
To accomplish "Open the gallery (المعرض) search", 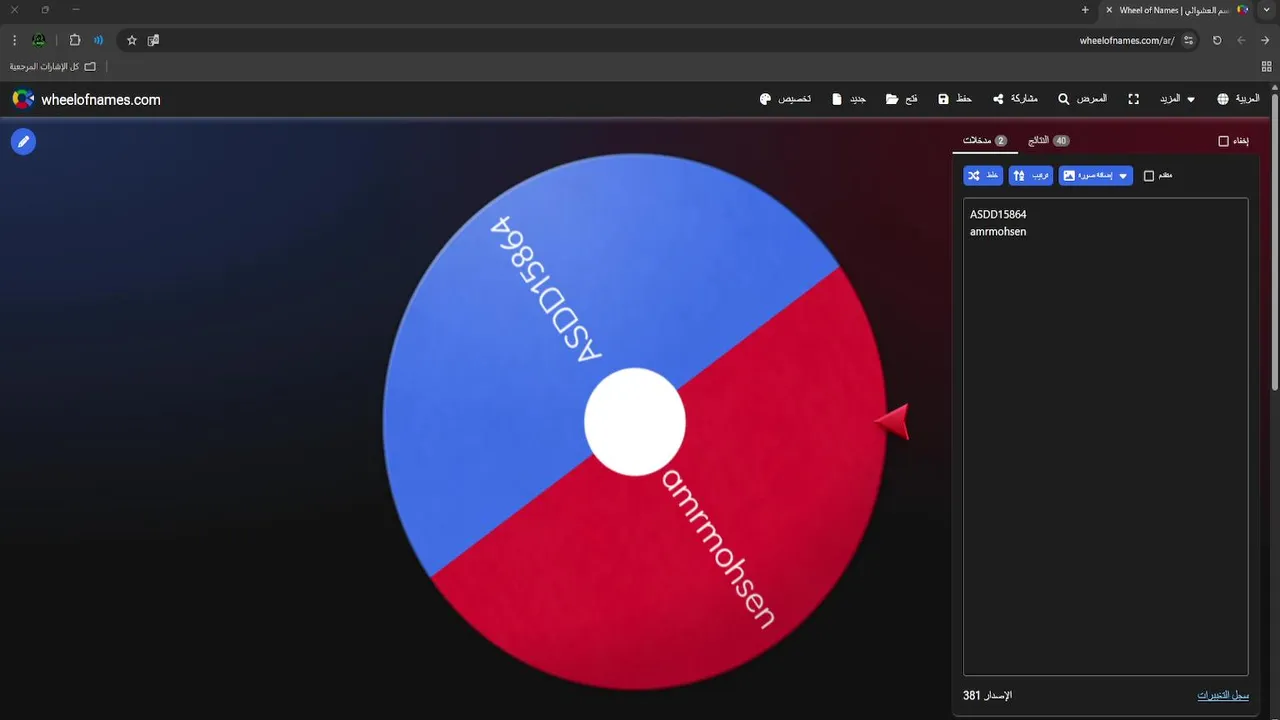I will point(1082,99).
